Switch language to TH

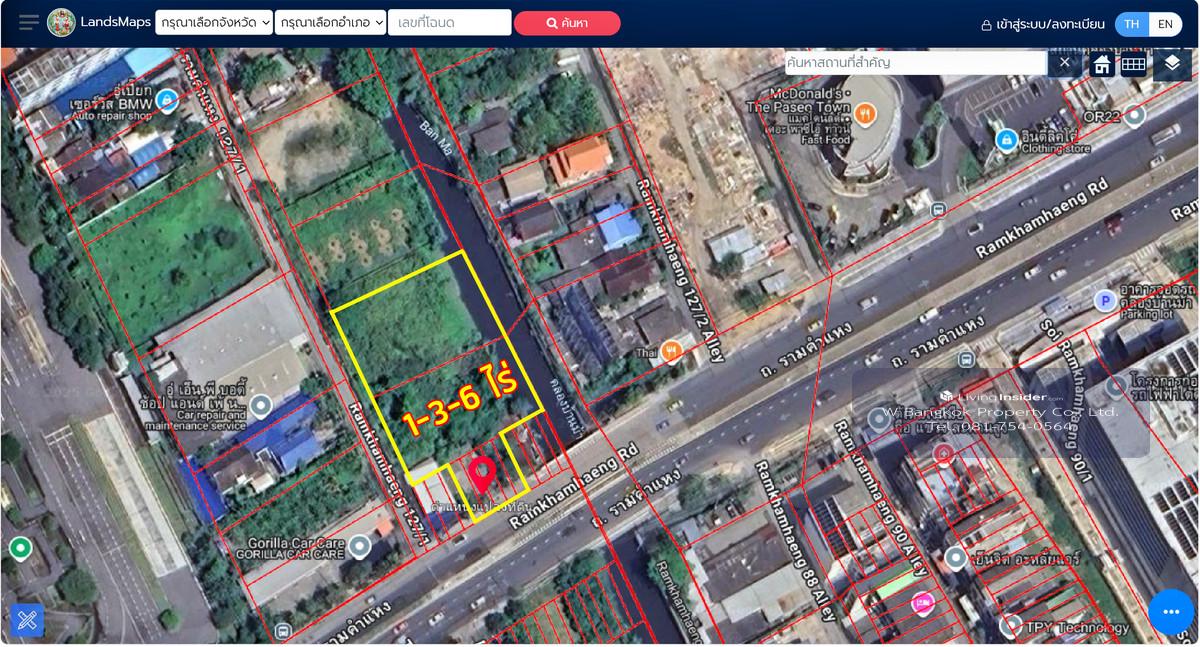tap(1131, 23)
